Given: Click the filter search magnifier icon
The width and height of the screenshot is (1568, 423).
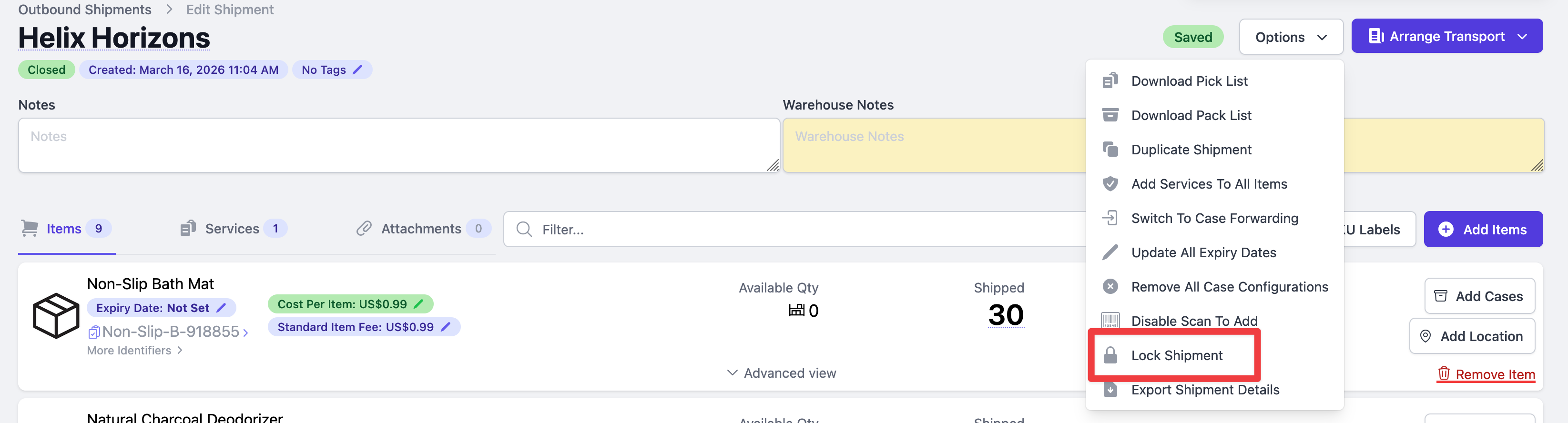Looking at the screenshot, I should click(523, 230).
